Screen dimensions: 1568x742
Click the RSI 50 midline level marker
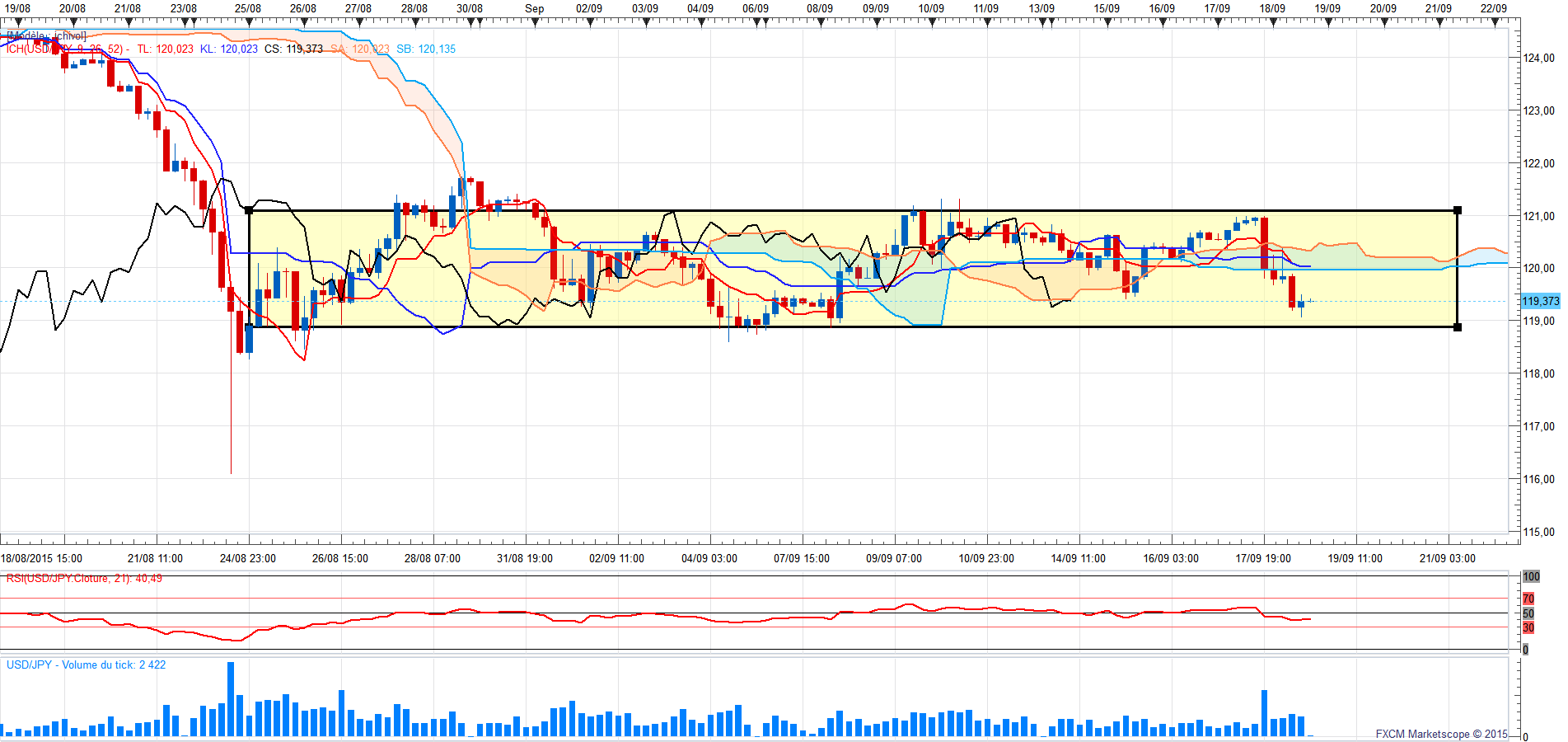click(1528, 613)
